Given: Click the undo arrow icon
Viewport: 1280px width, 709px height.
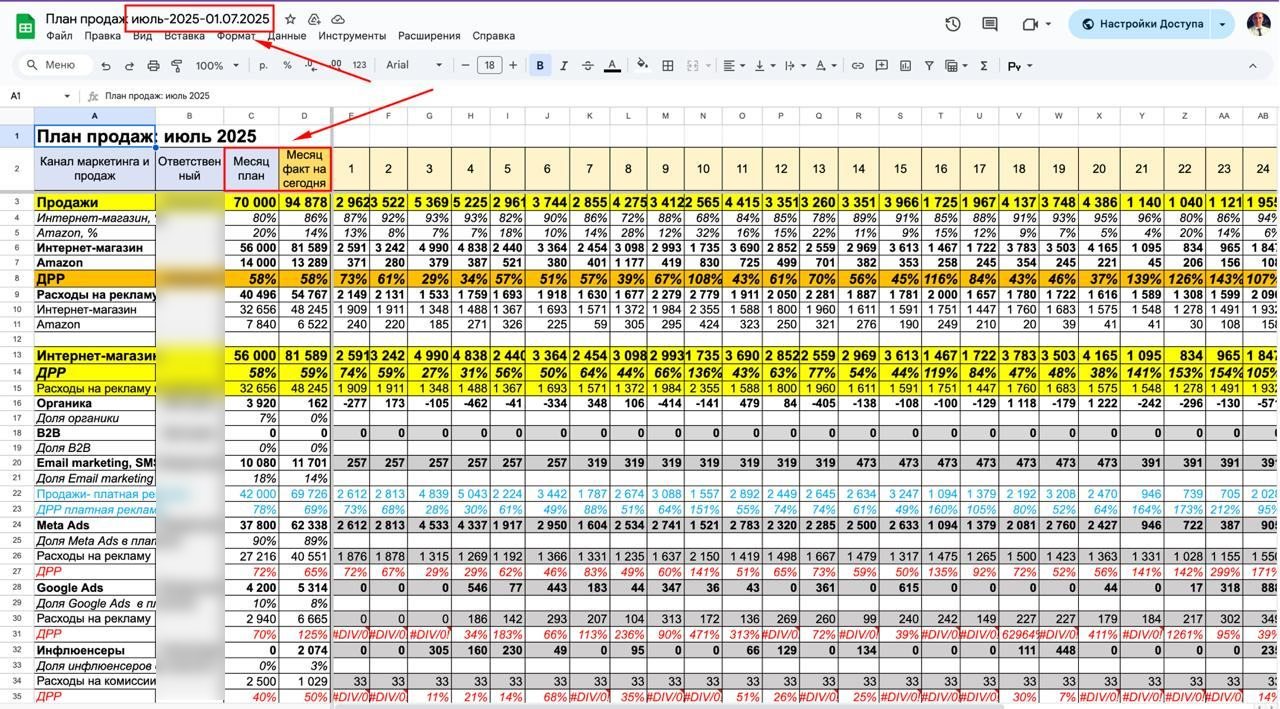Looking at the screenshot, I should [106, 66].
